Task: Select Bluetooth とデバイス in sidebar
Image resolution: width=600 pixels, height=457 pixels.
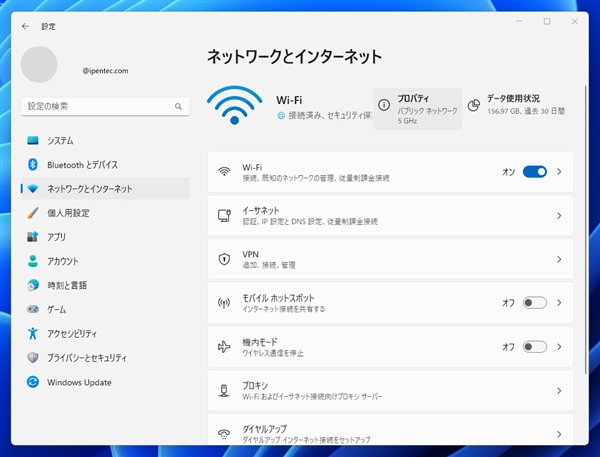Action: click(x=105, y=165)
